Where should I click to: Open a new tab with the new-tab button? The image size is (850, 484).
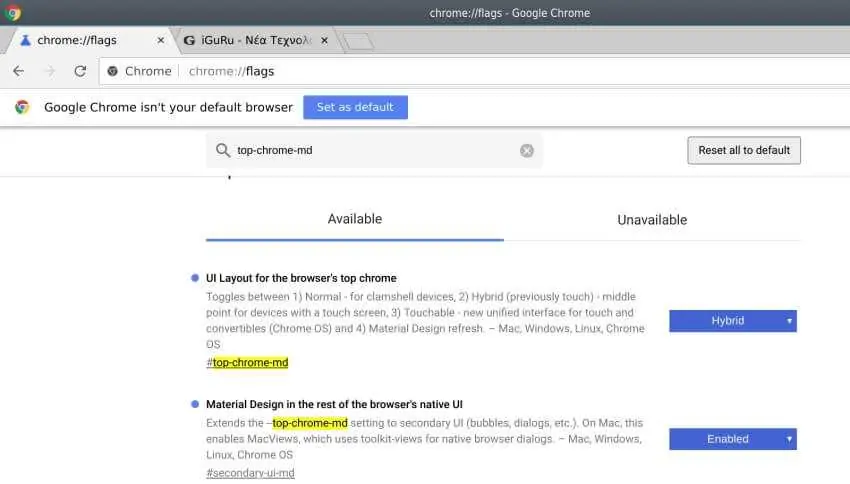click(359, 41)
